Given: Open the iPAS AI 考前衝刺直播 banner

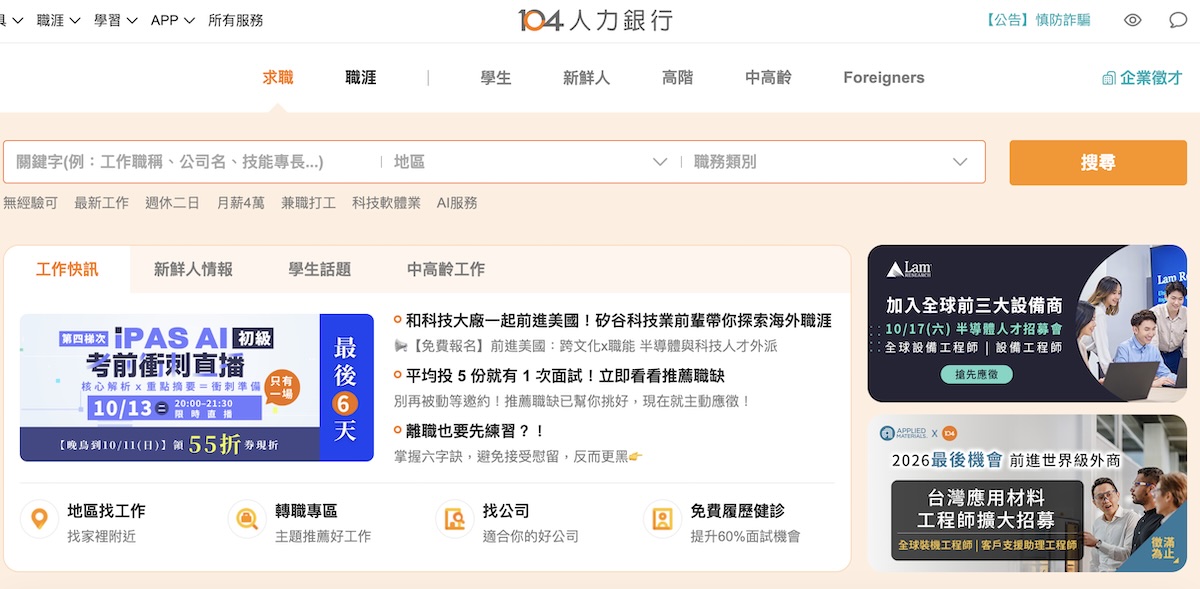Looking at the screenshot, I should (x=197, y=388).
